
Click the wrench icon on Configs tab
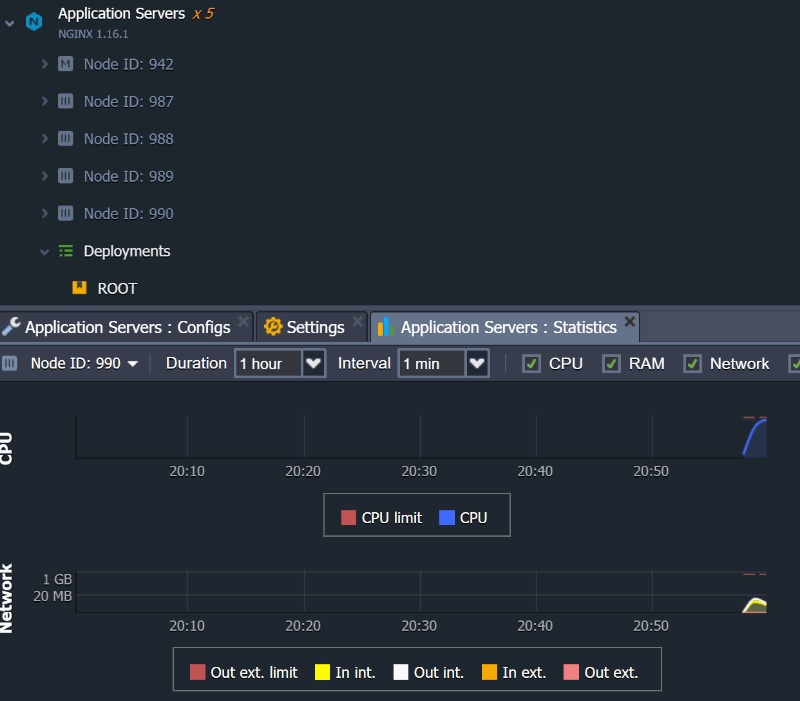(11, 327)
